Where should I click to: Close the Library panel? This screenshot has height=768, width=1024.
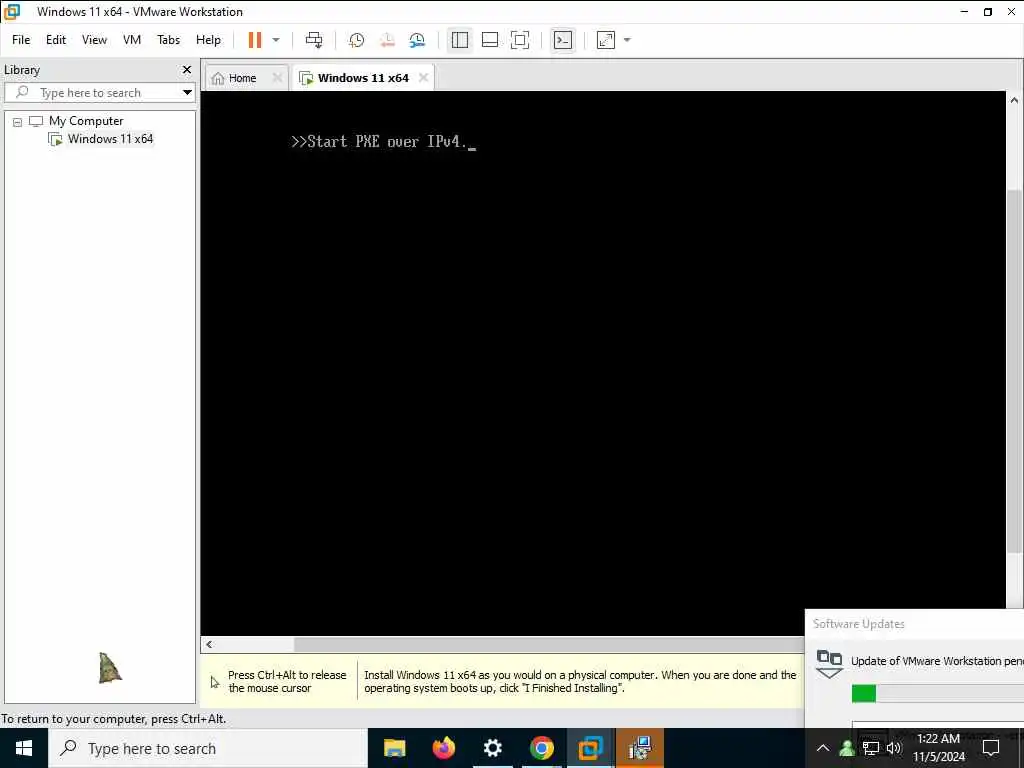tap(187, 69)
